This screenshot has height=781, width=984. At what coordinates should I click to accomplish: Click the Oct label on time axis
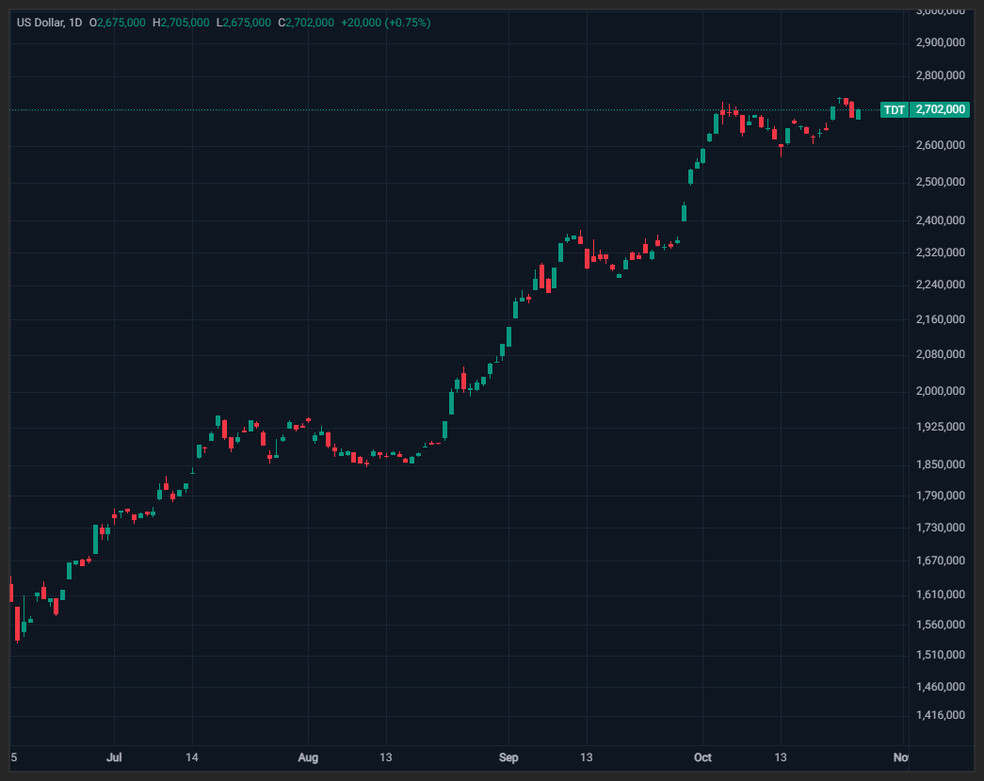703,757
